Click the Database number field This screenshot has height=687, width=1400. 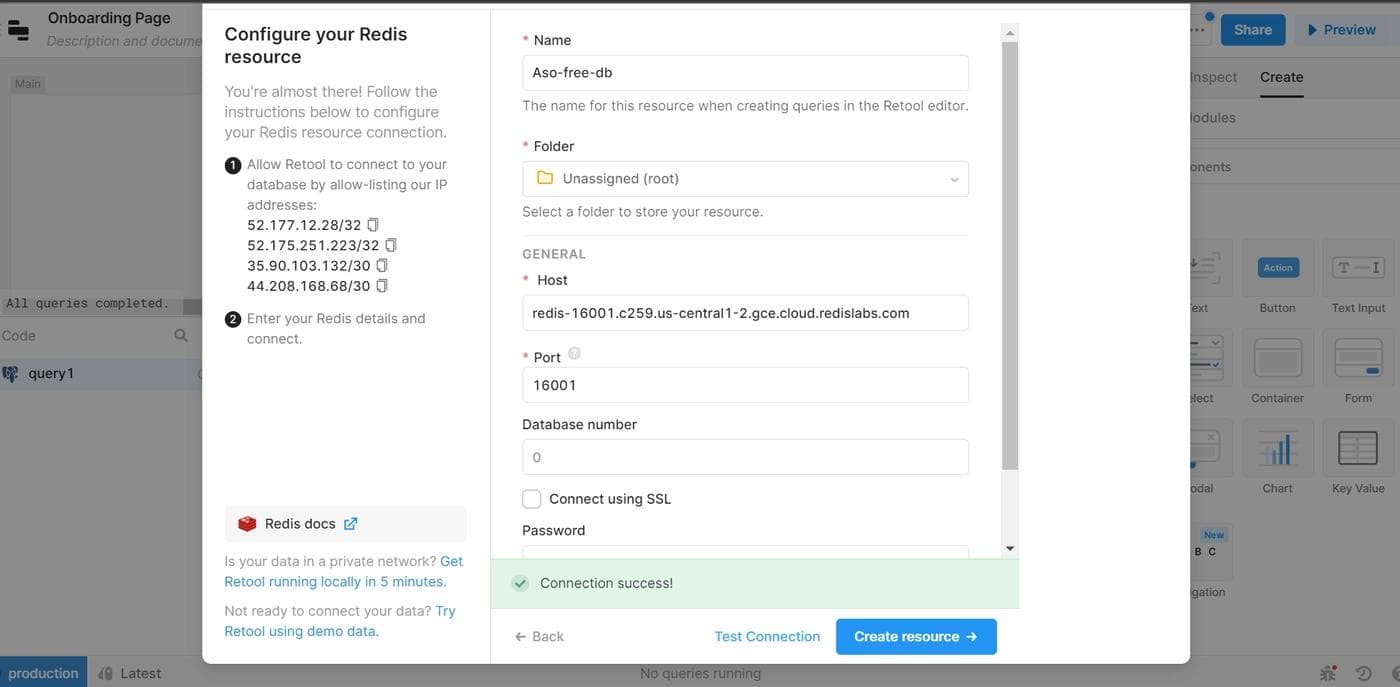click(x=745, y=457)
